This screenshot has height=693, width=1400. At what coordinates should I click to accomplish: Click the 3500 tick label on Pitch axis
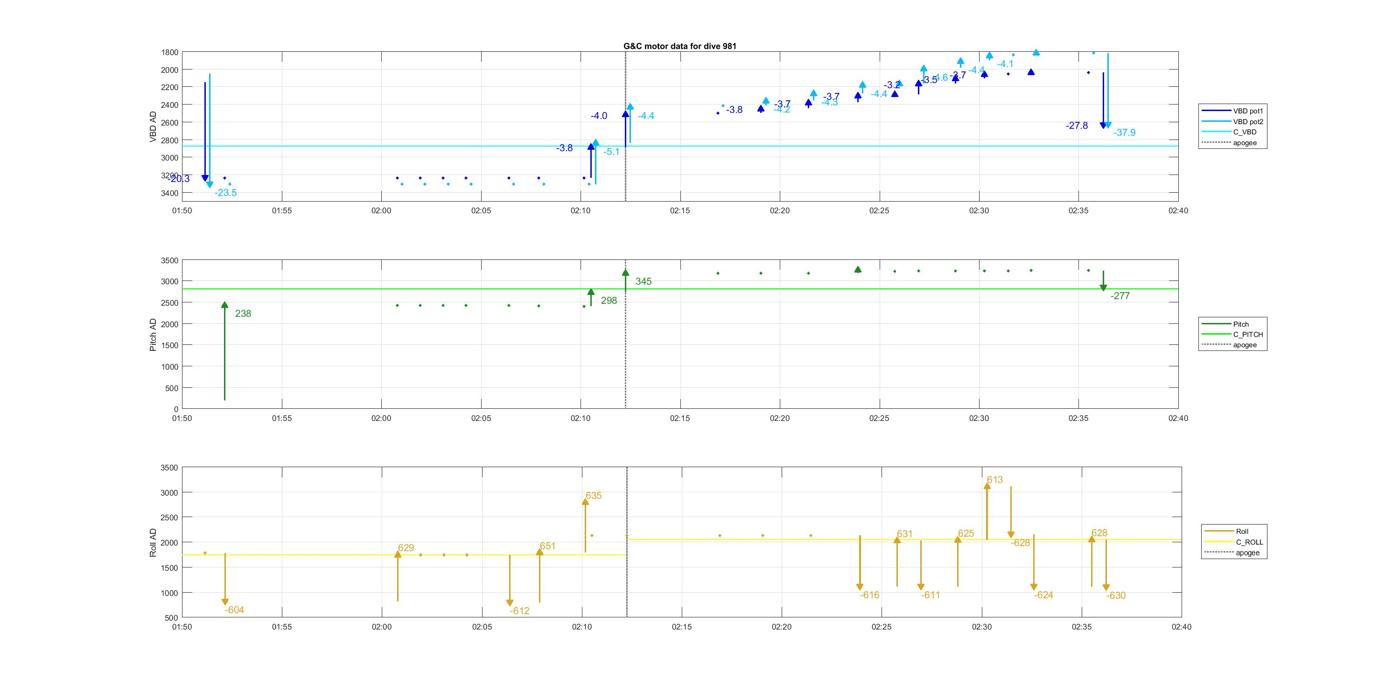[x=169, y=260]
